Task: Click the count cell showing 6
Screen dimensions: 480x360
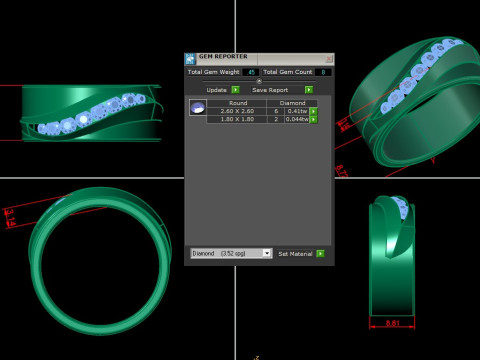Action: tap(276, 111)
